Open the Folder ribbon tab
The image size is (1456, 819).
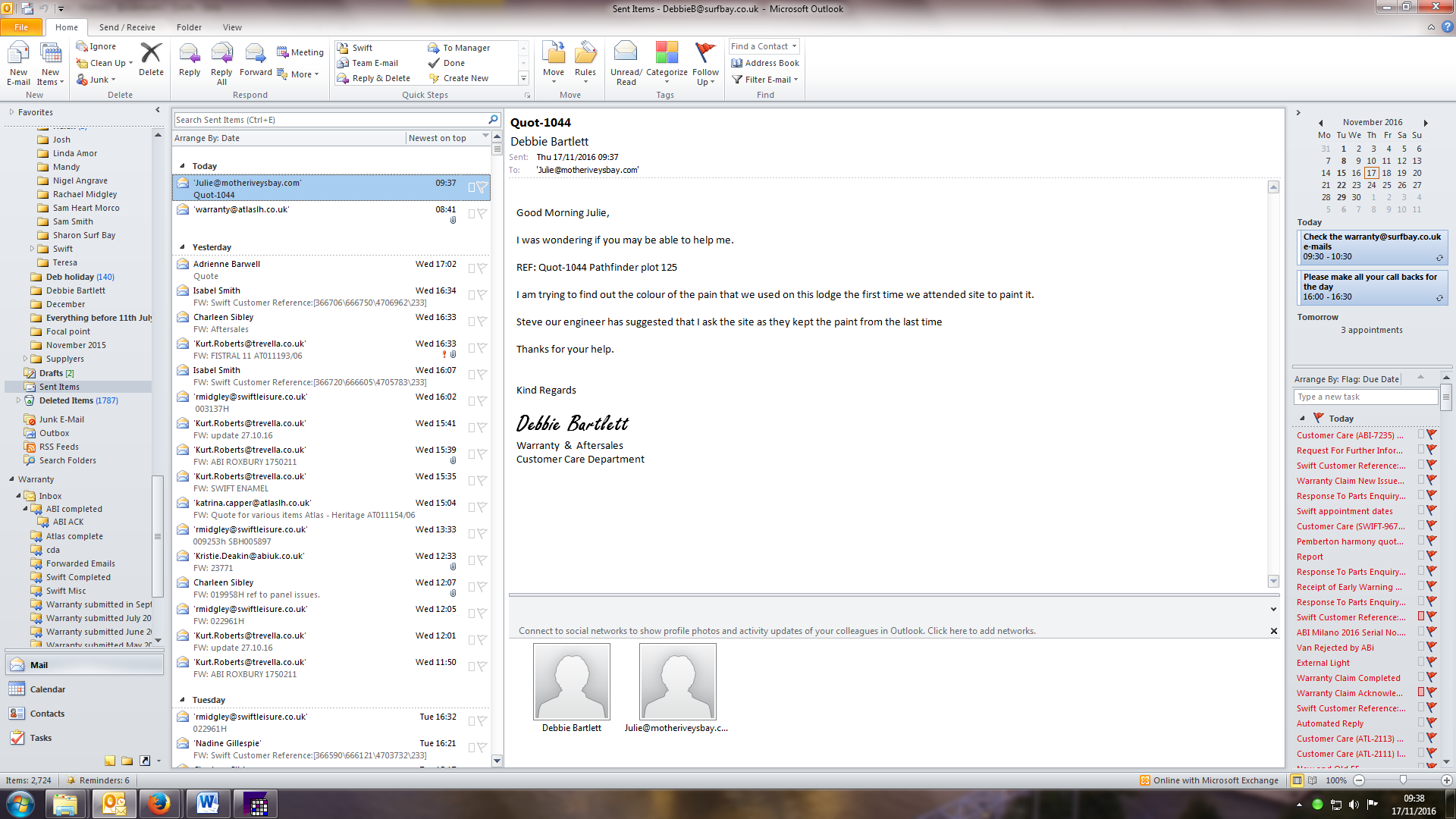click(189, 27)
